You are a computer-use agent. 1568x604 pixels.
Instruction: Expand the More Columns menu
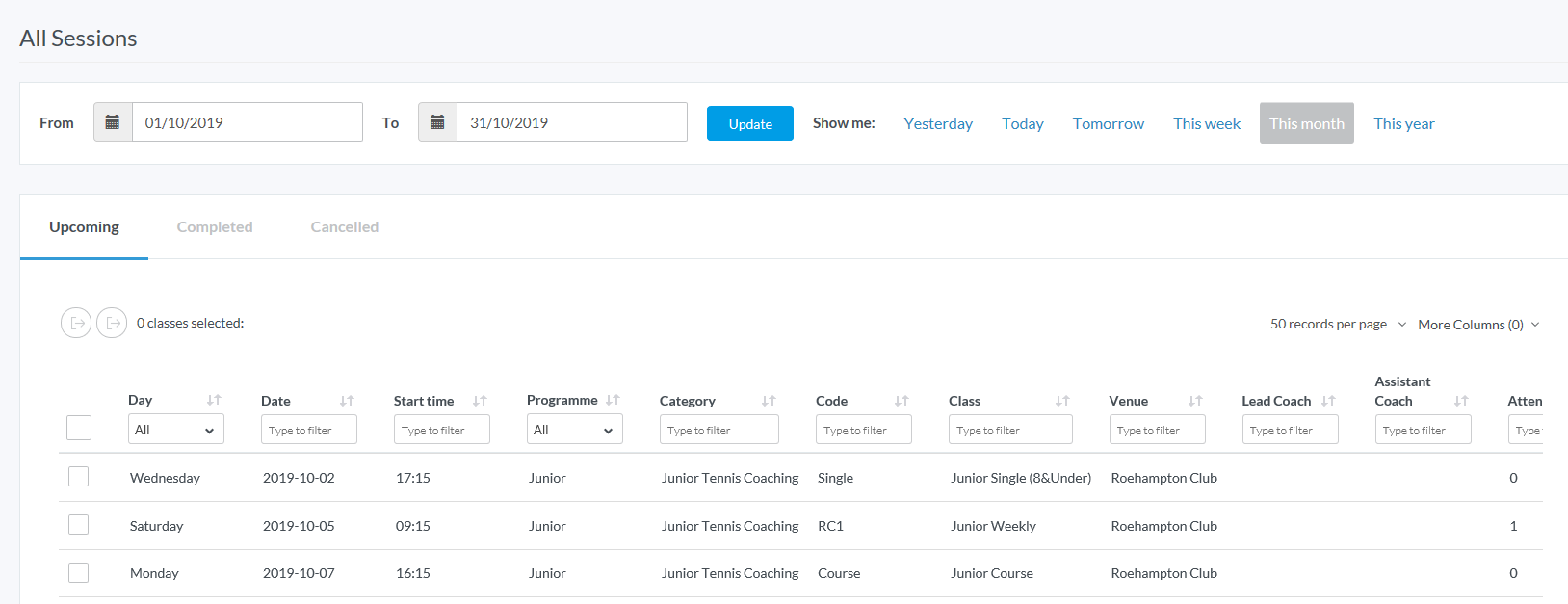click(1477, 325)
